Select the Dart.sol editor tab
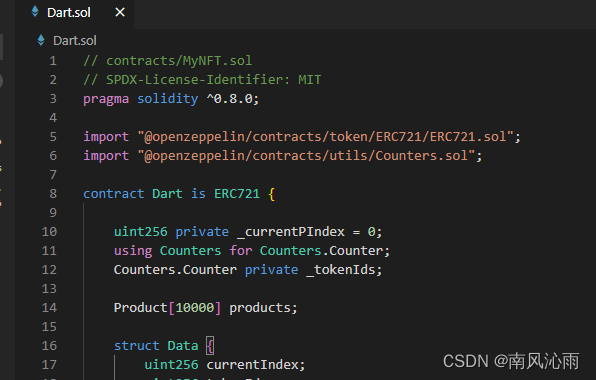Image resolution: width=596 pixels, height=380 pixels. click(74, 13)
